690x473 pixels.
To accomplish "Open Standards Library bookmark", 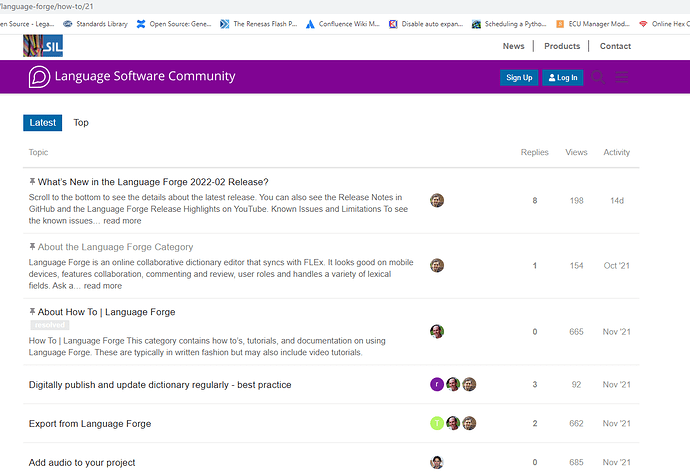I will tap(95, 24).
